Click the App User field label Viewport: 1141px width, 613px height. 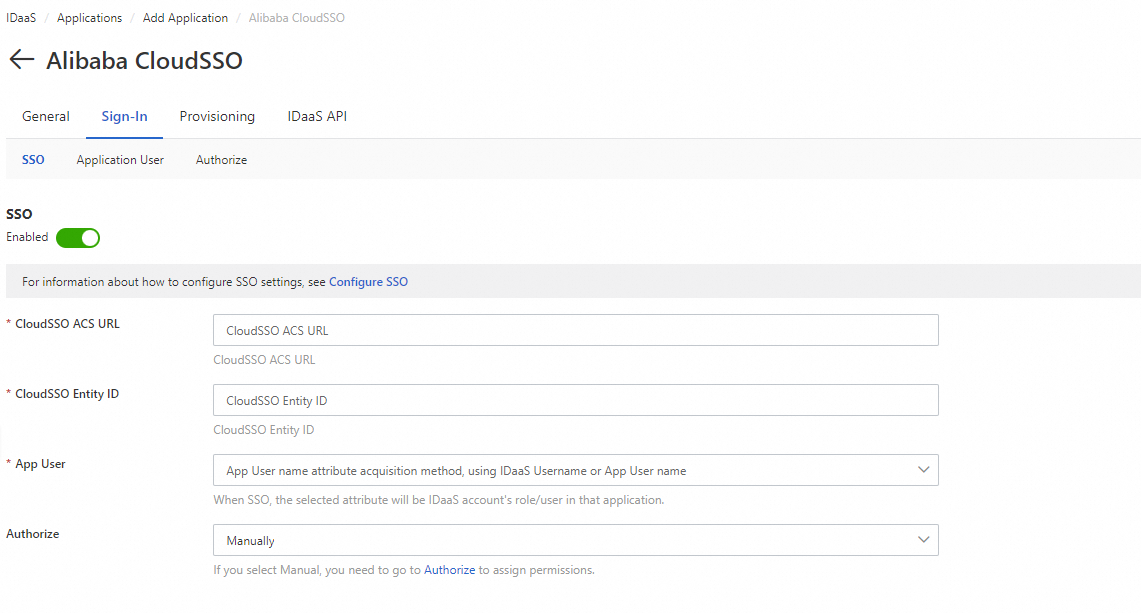pyautogui.click(x=40, y=464)
